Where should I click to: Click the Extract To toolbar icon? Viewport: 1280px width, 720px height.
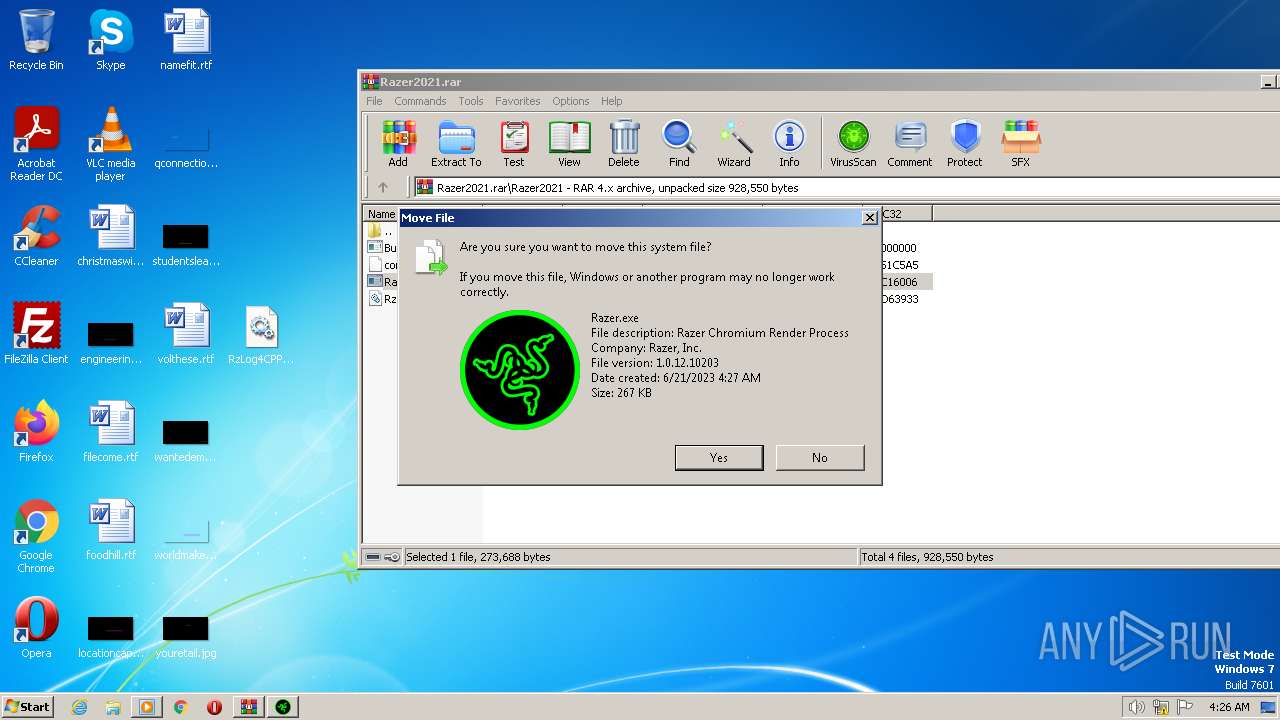[456, 144]
